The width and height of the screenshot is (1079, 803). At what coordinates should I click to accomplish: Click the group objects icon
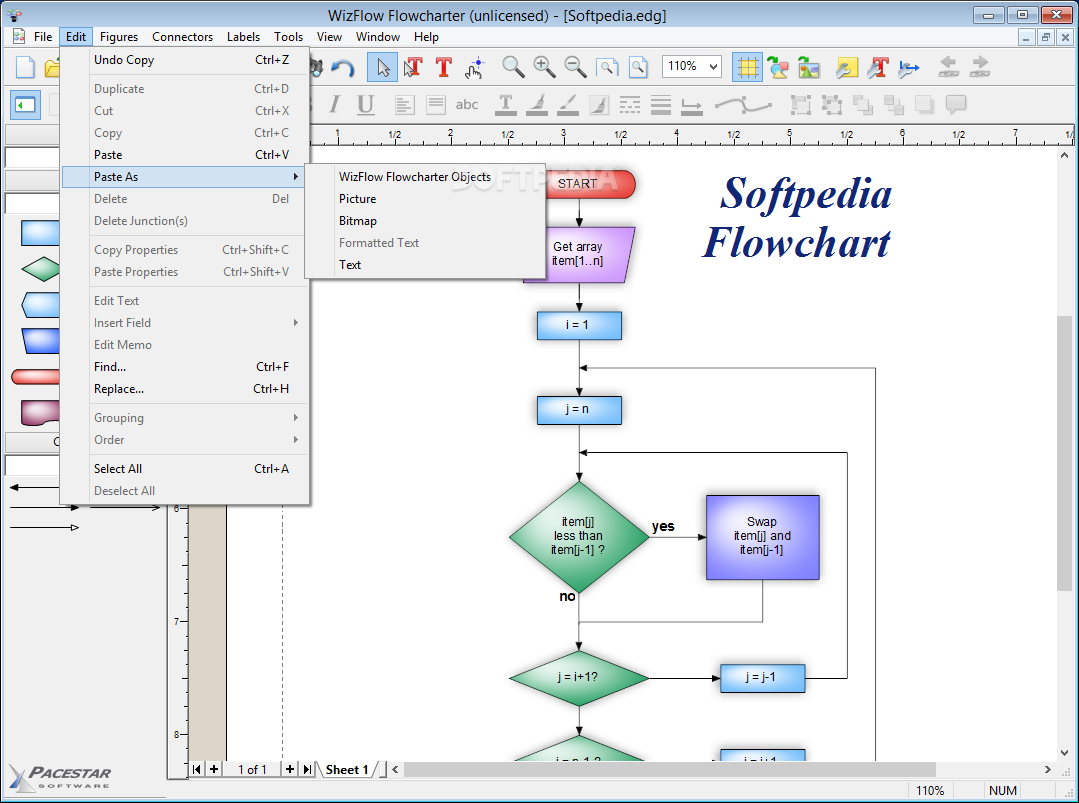800,105
